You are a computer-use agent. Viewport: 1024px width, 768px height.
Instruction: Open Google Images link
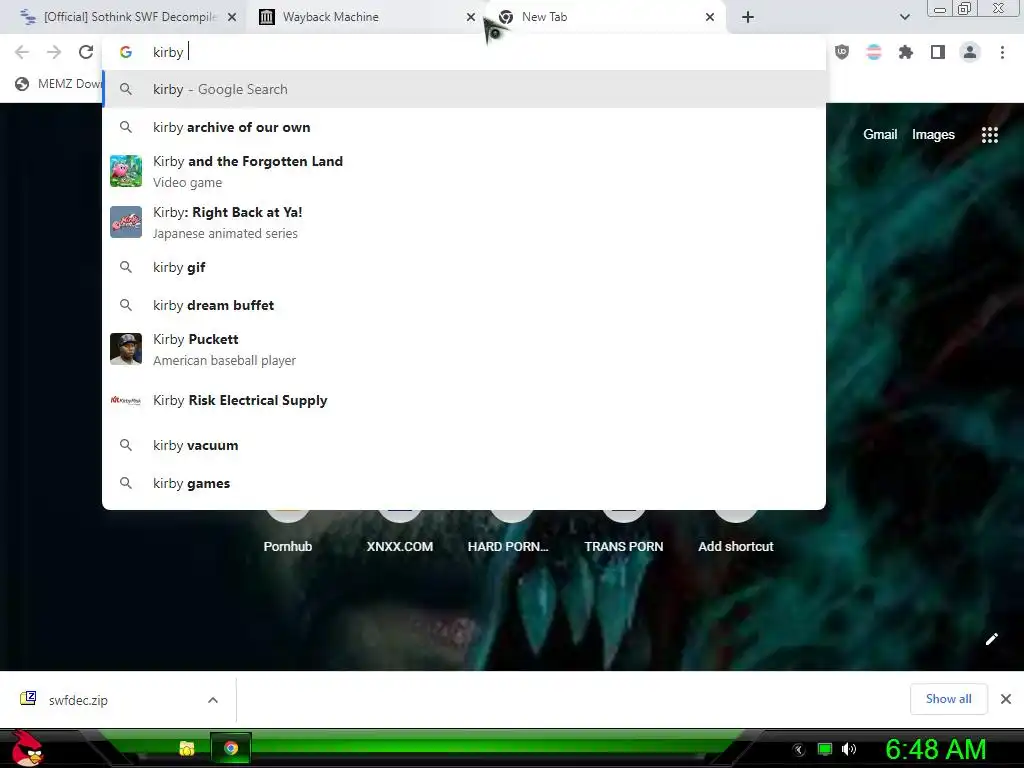pos(933,135)
